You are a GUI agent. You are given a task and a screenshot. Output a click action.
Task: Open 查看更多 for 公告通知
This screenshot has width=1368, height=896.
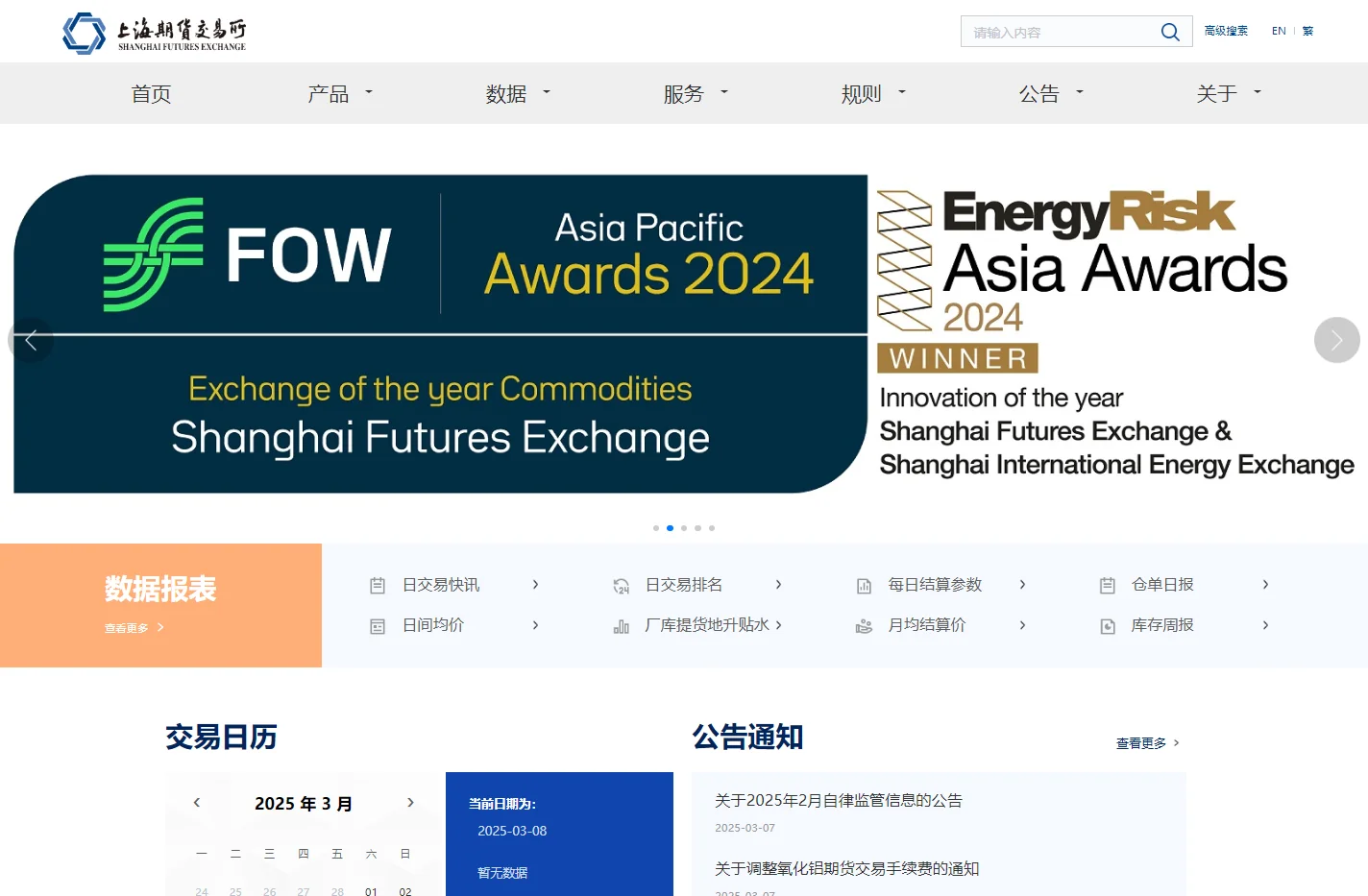pos(1148,743)
